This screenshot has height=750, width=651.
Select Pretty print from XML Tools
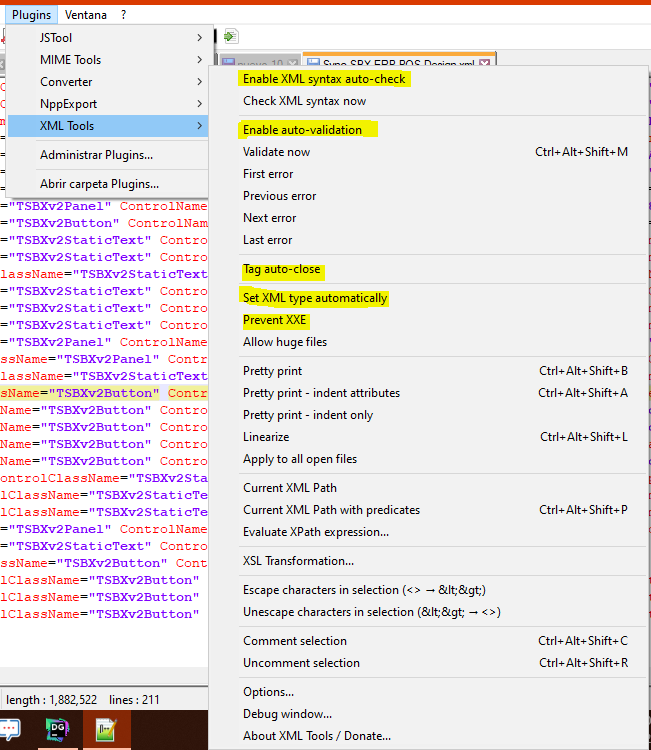272,371
